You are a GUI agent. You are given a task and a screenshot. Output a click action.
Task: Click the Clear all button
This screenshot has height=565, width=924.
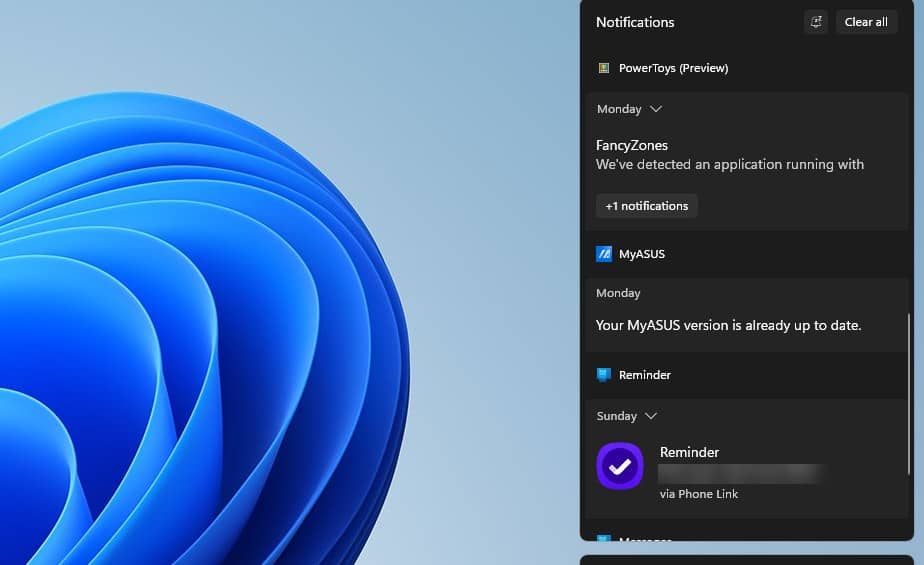click(x=866, y=22)
